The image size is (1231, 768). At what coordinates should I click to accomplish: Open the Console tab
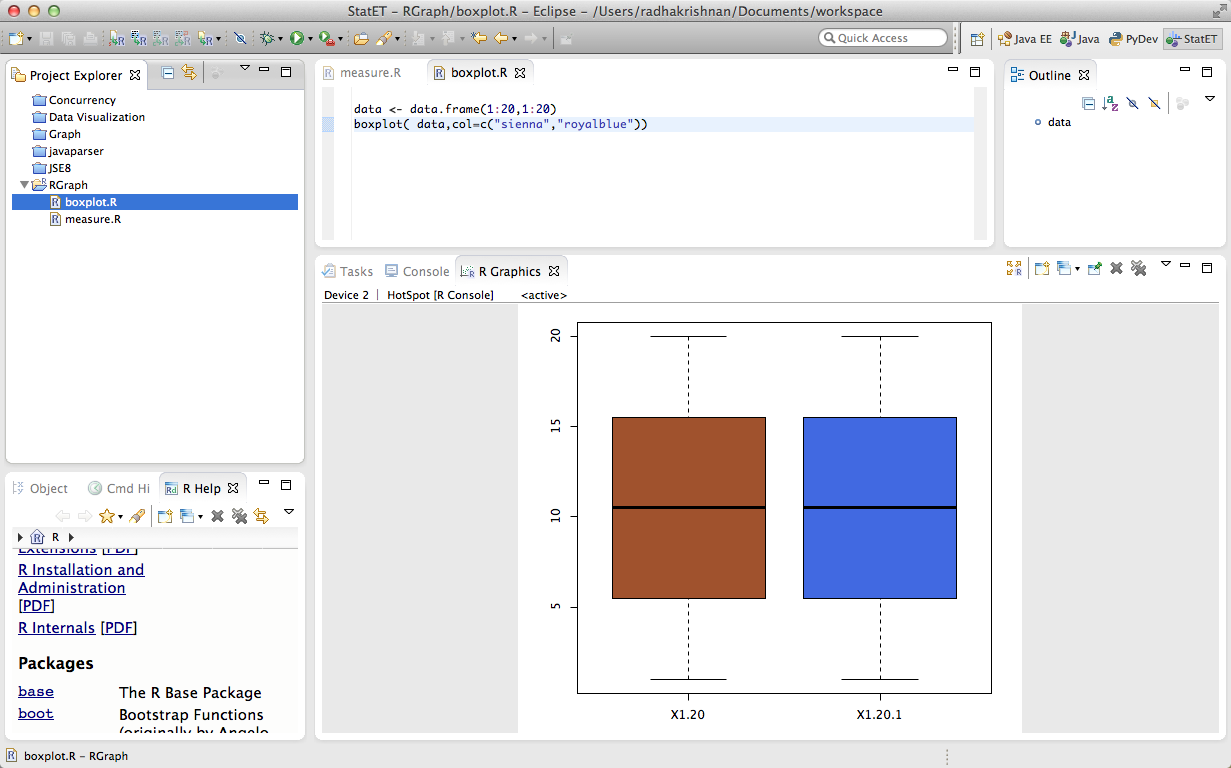425,271
